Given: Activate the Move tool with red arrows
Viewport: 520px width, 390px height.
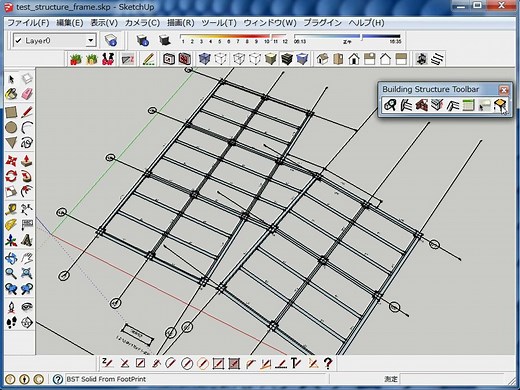Looking at the screenshot, I should pos(11,161).
